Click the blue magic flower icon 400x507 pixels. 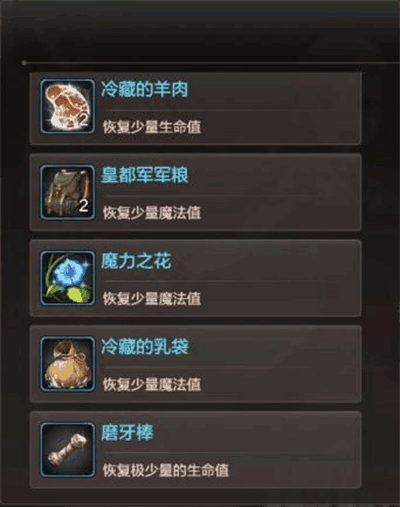pyautogui.click(x=68, y=278)
